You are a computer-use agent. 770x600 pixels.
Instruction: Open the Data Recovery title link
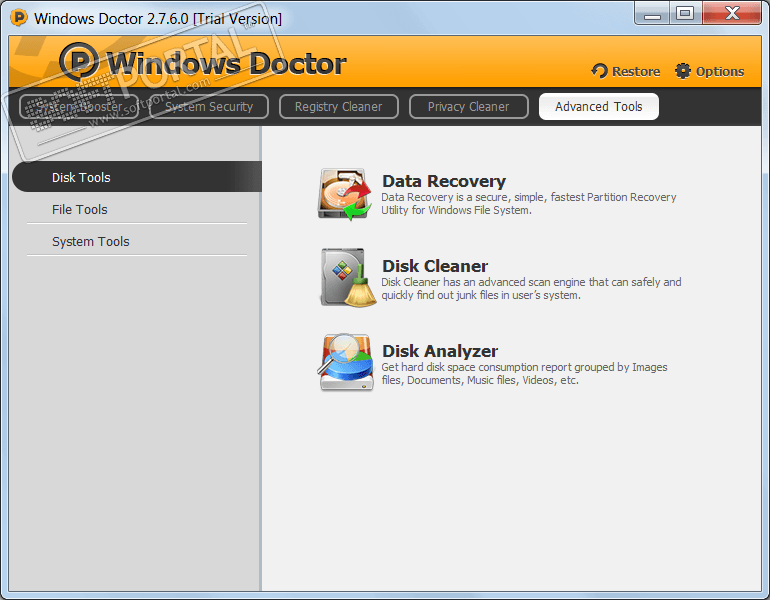444,181
